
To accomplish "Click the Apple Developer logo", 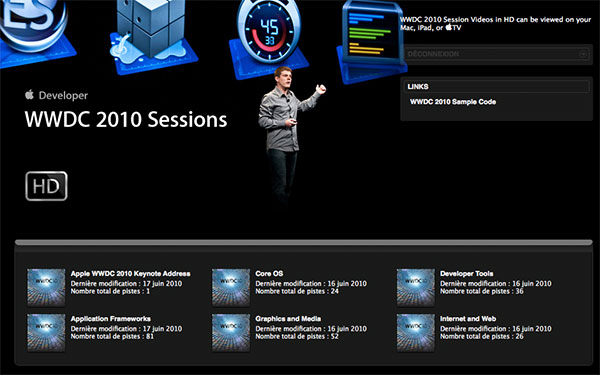I will [56, 95].
